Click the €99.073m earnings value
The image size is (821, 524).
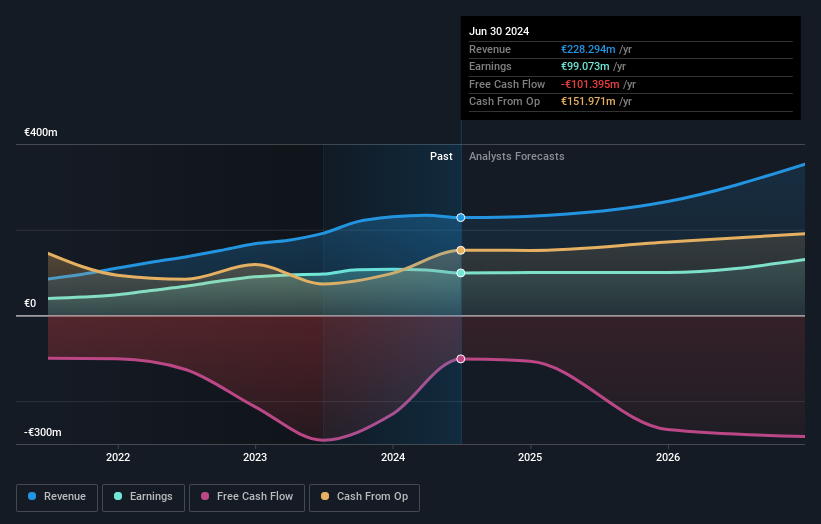tap(585, 66)
